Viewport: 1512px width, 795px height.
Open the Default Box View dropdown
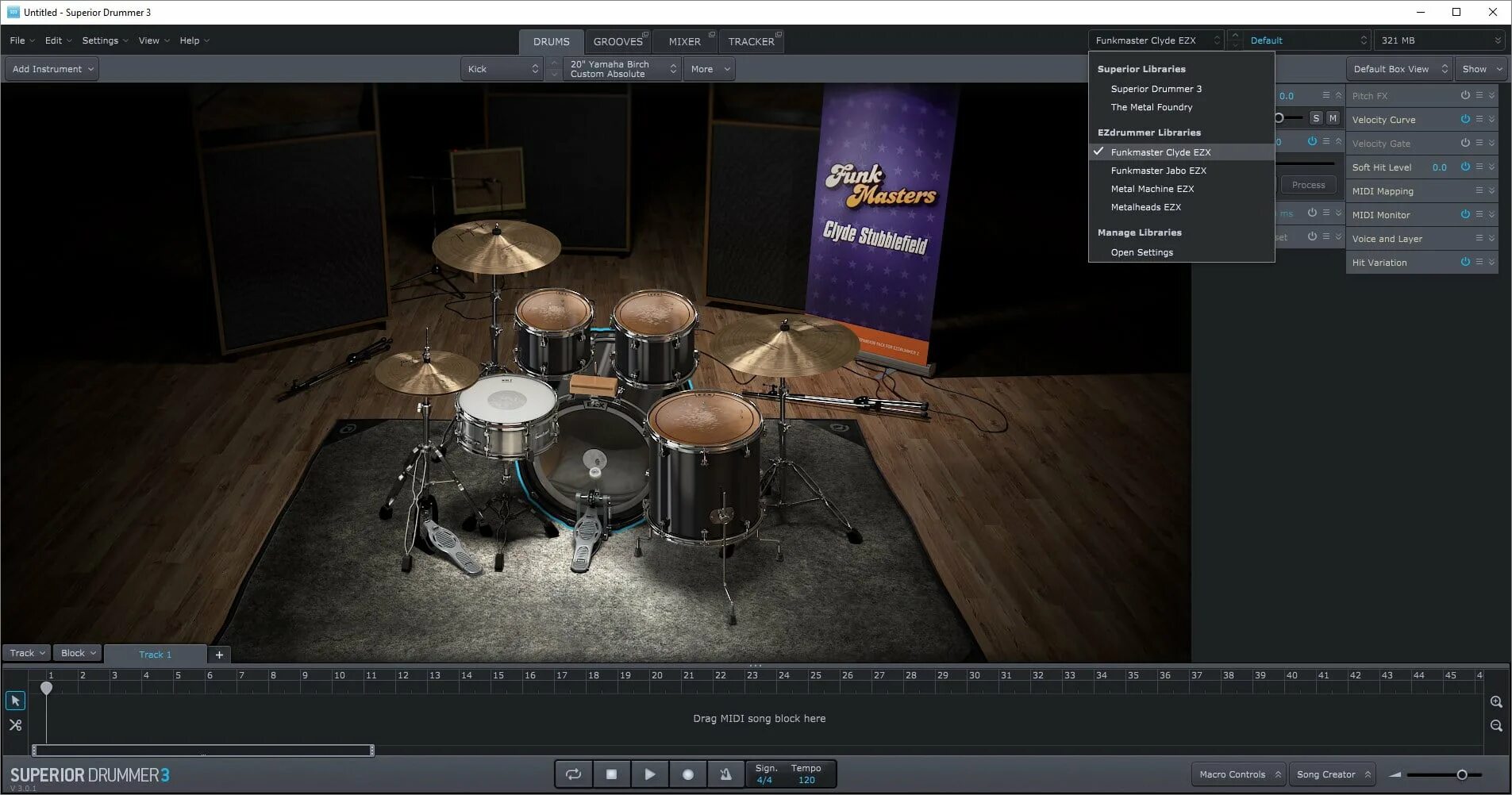(x=1399, y=69)
